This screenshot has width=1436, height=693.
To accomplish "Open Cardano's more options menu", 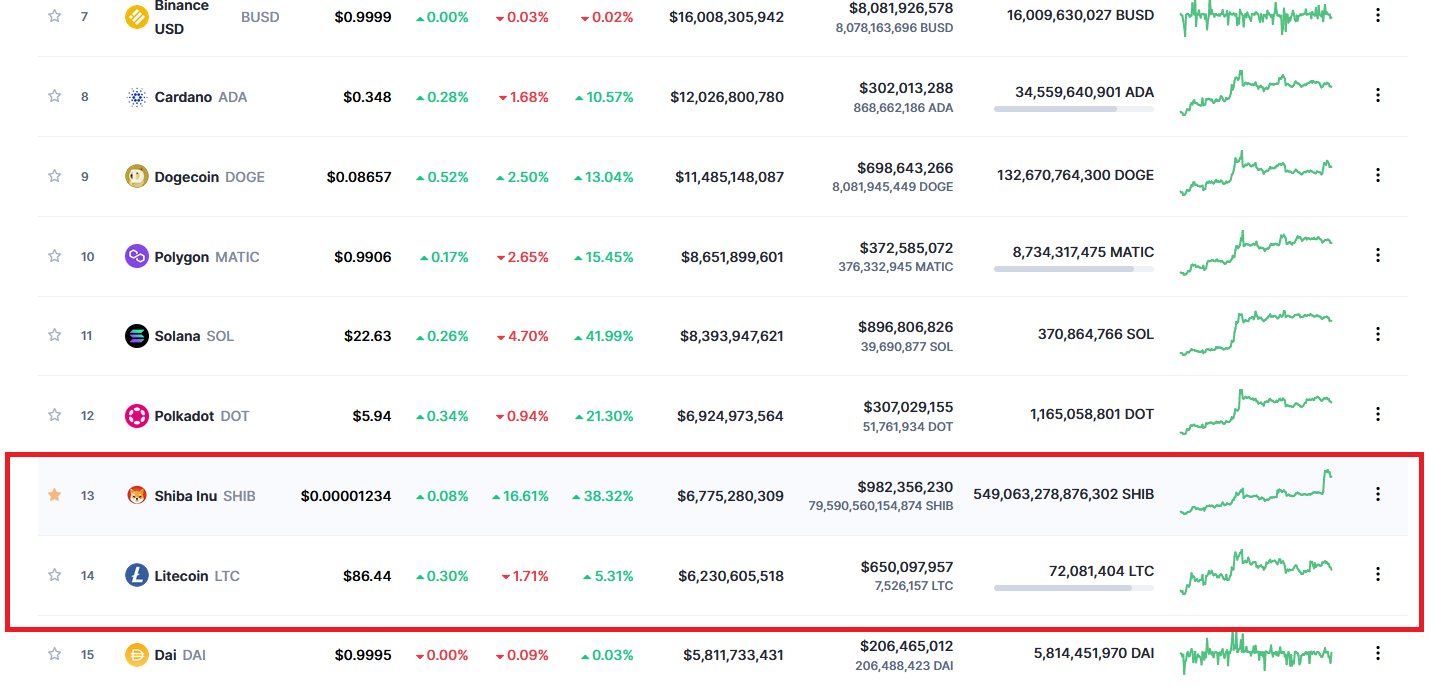I will pos(1378,95).
